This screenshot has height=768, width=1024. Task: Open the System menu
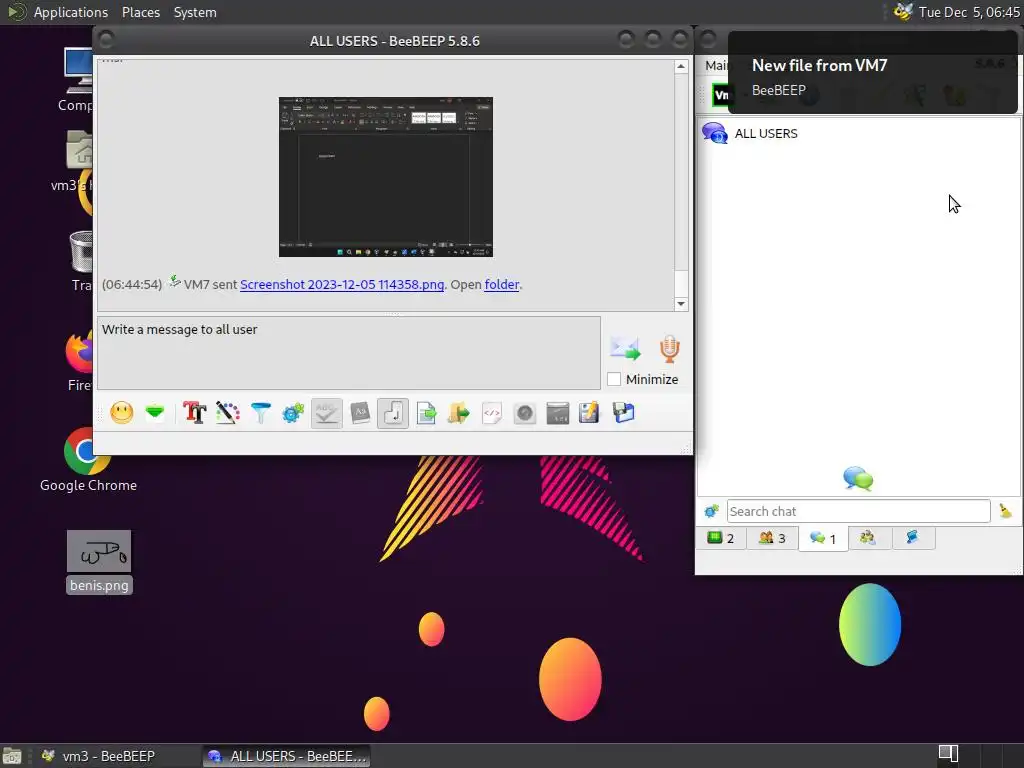pos(195,12)
